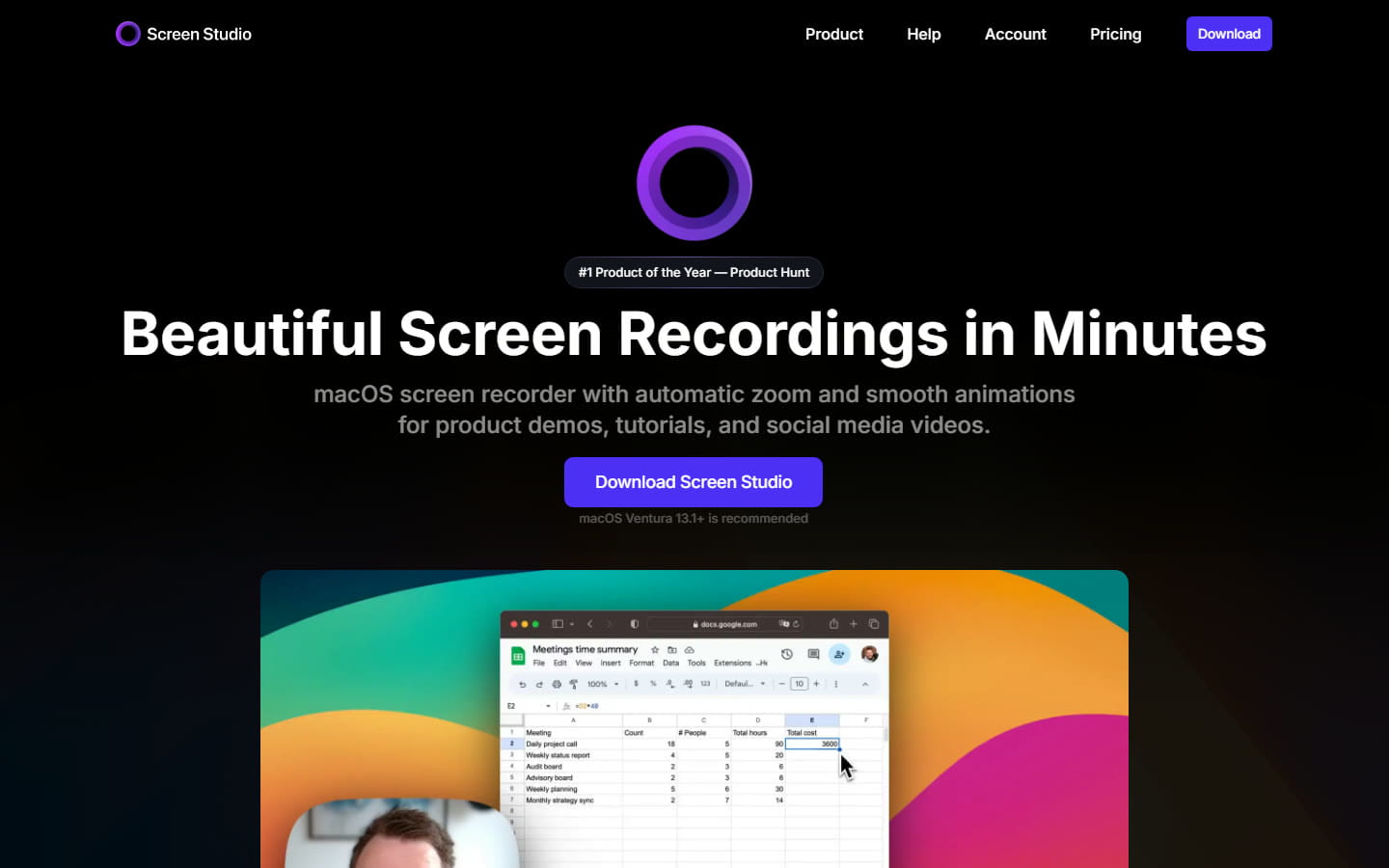This screenshot has width=1389, height=868.
Task: Select cell E2 containing 3600
Action: click(812, 744)
